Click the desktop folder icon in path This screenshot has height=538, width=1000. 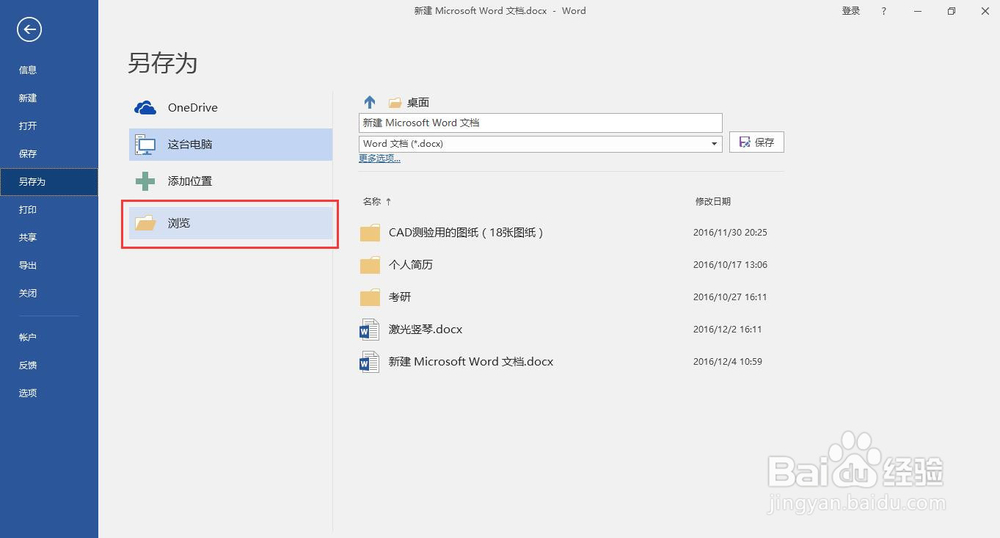(x=395, y=103)
